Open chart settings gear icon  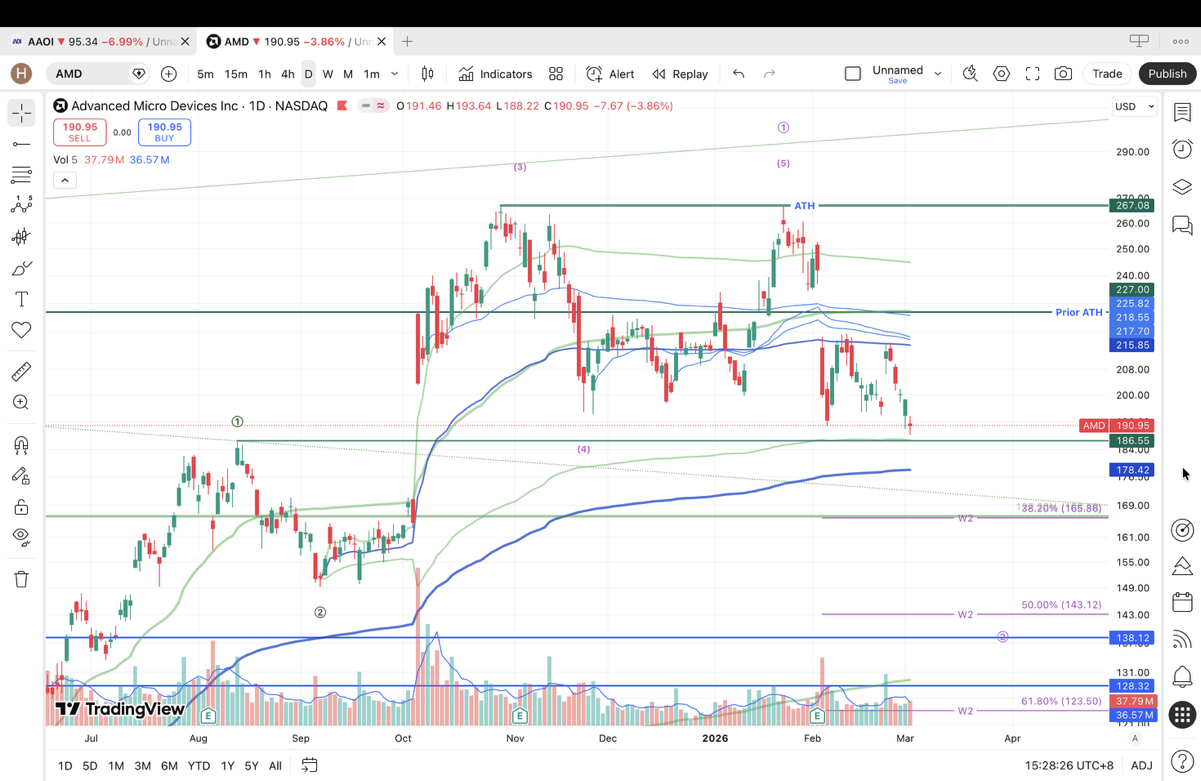click(1001, 74)
